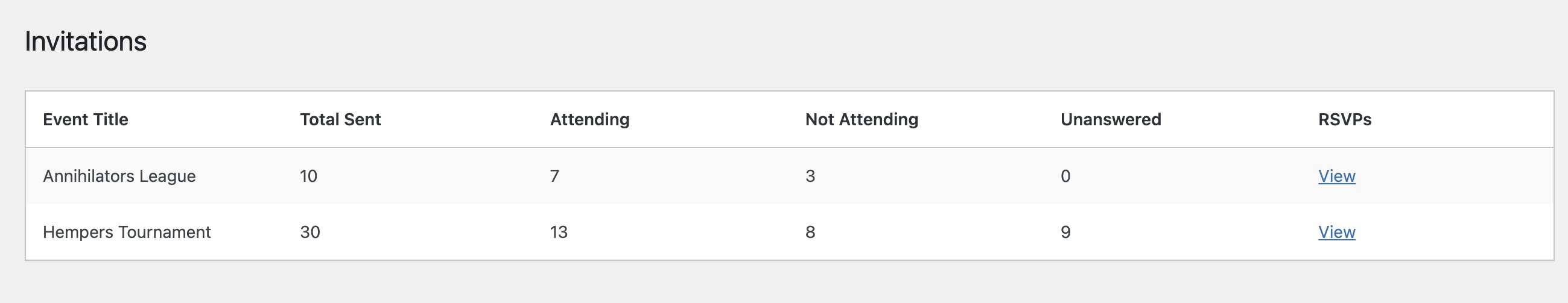Click the Total Sent column header

(x=340, y=120)
